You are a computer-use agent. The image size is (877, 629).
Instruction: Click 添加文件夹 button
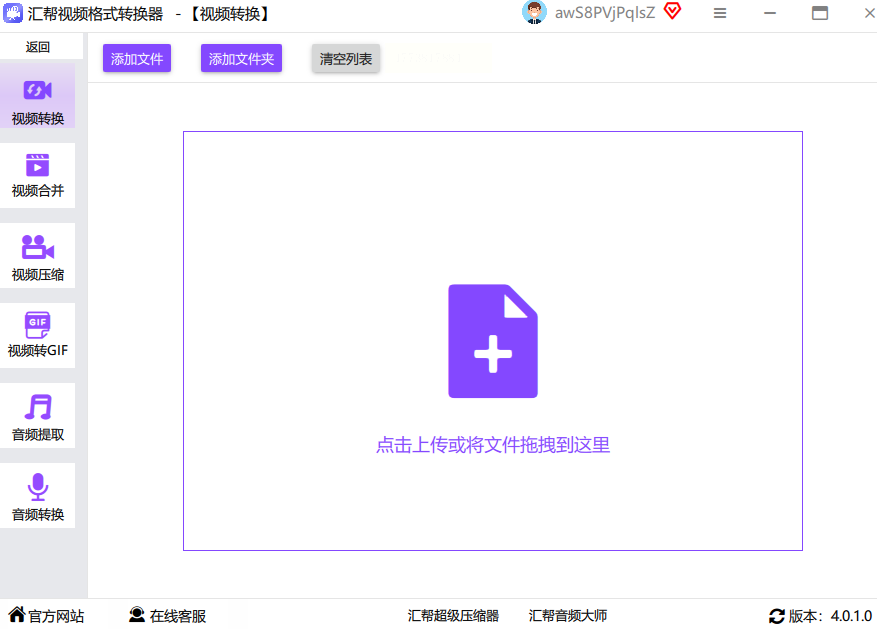pos(241,58)
